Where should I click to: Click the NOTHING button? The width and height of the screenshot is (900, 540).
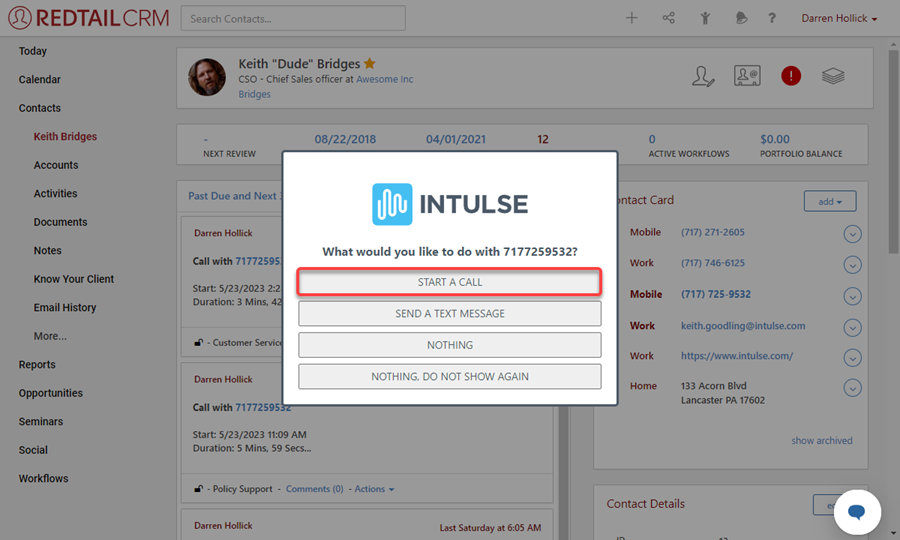pyautogui.click(x=450, y=345)
